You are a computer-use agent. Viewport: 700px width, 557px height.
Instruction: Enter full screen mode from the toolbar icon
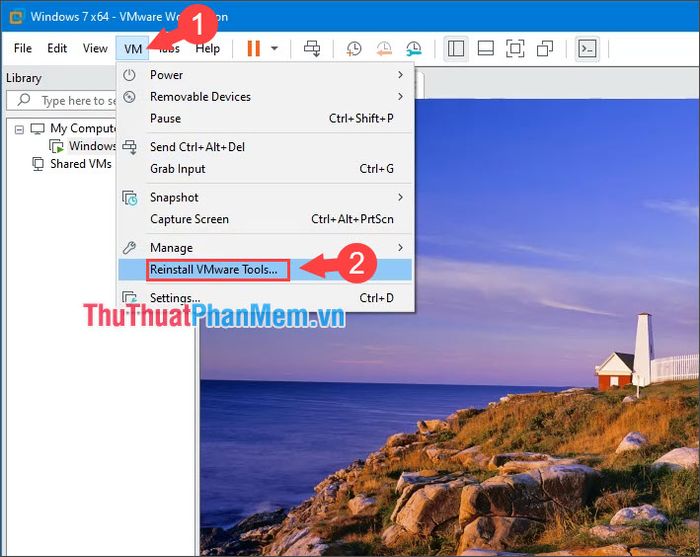coord(515,48)
